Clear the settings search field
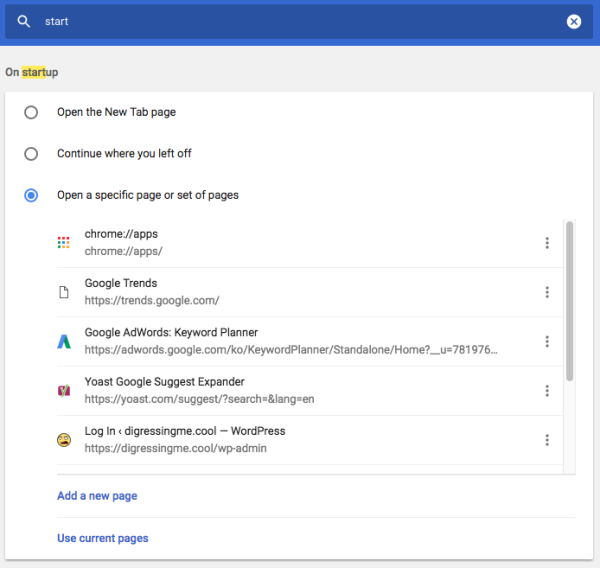 [574, 21]
